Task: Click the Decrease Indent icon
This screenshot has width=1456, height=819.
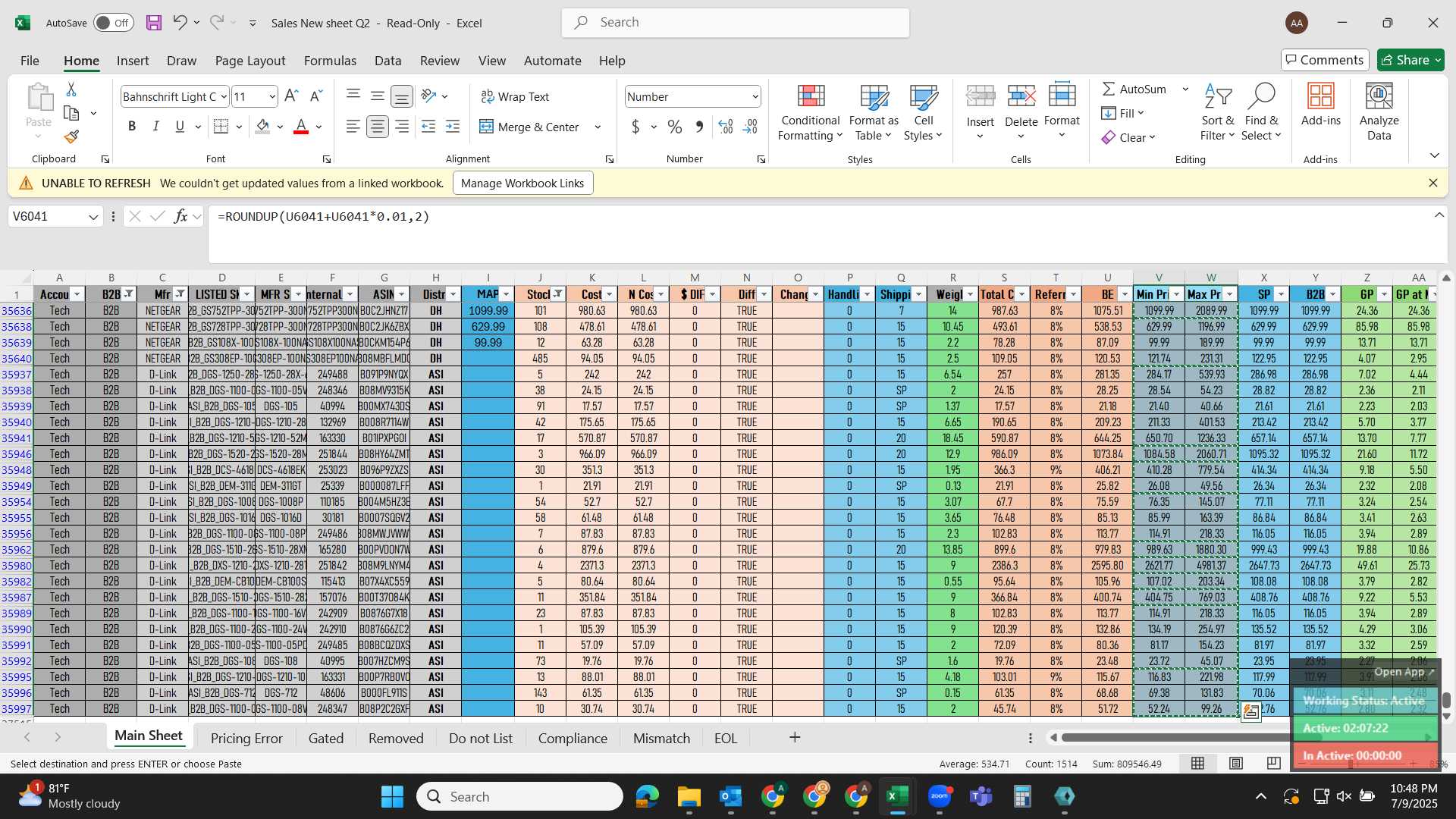Action: (428, 127)
